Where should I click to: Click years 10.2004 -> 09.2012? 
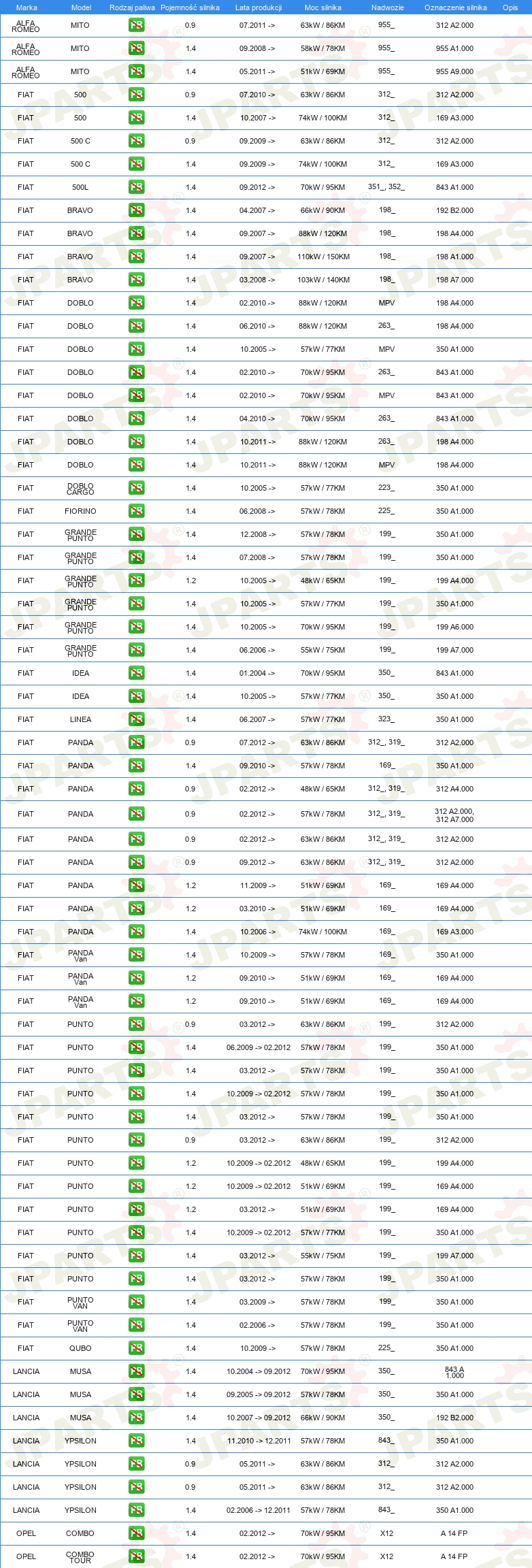click(x=259, y=1371)
